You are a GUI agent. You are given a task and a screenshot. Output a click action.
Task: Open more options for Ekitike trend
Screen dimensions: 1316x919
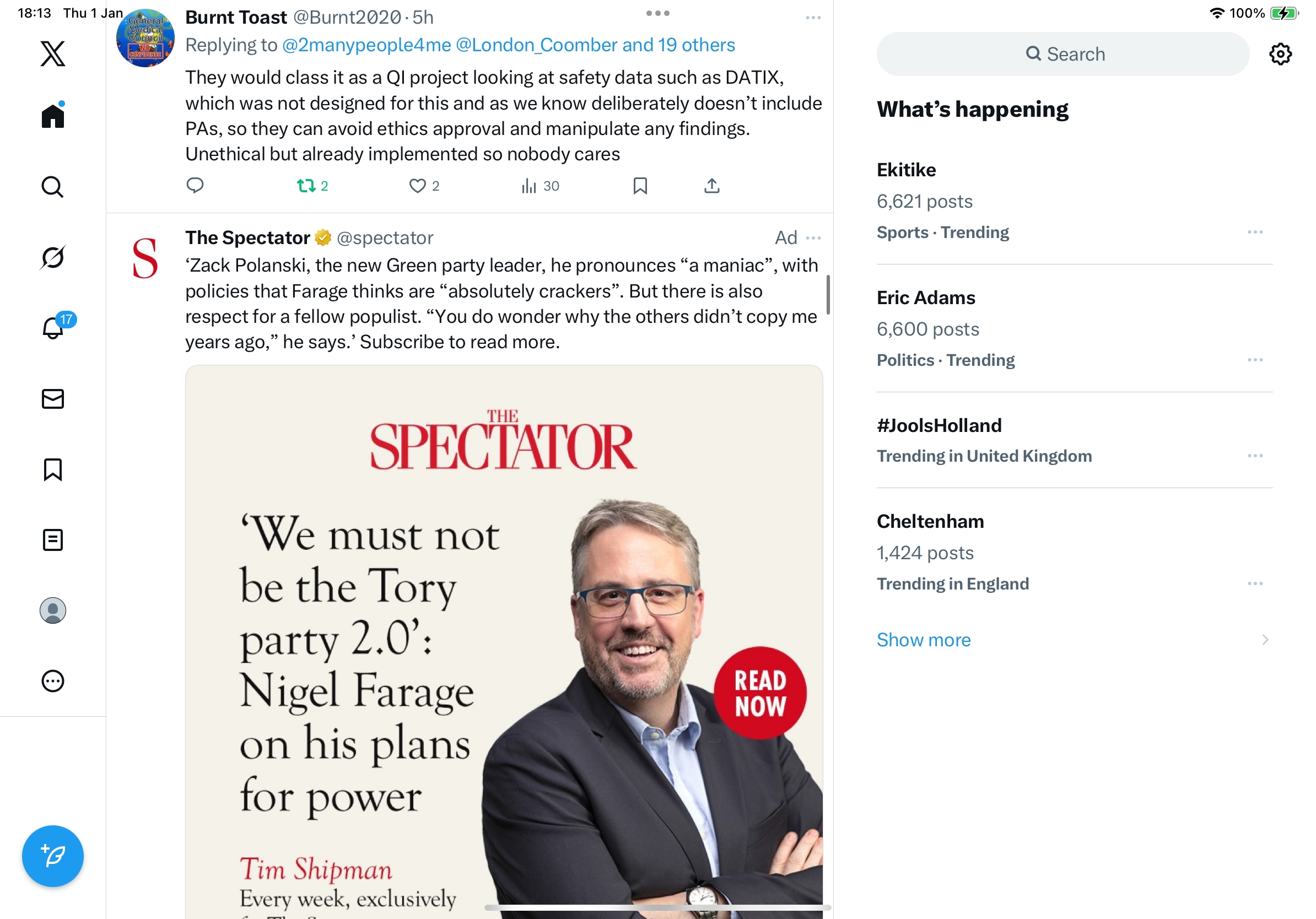1255,232
